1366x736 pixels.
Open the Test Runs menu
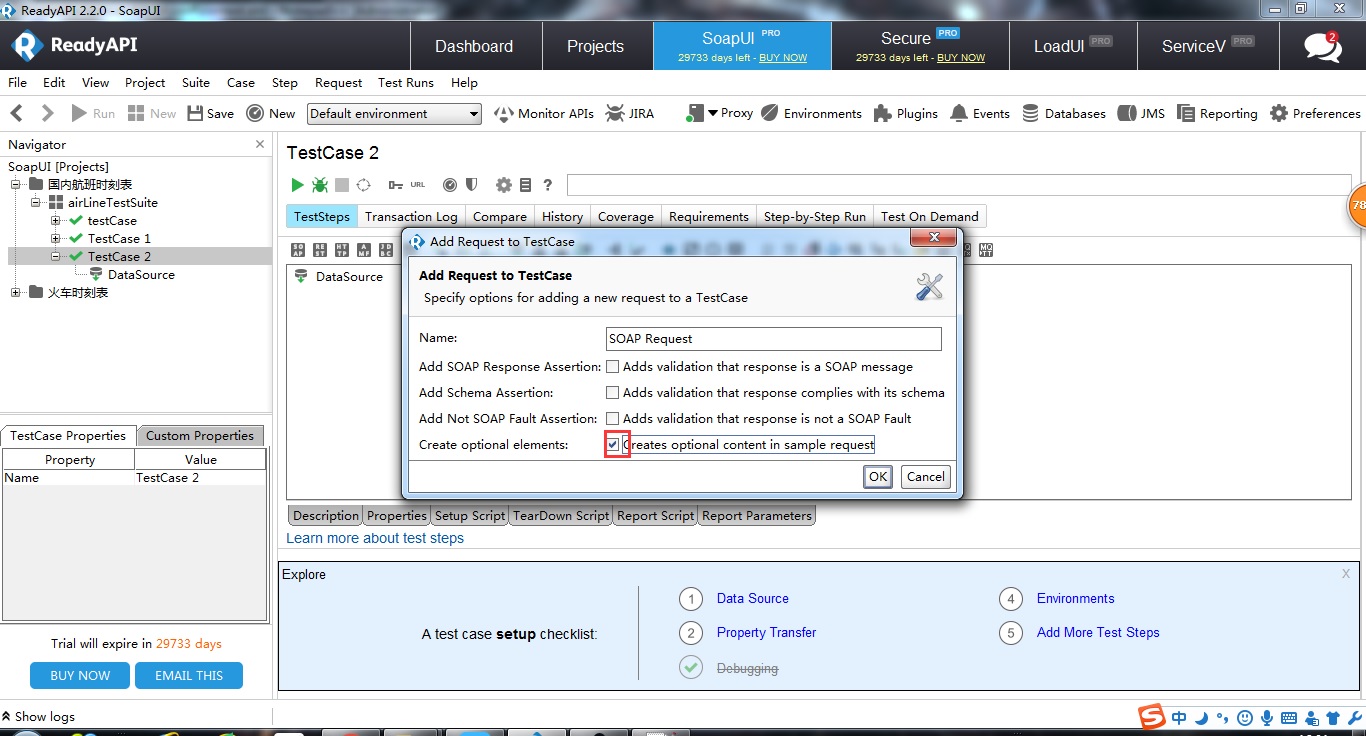point(406,83)
